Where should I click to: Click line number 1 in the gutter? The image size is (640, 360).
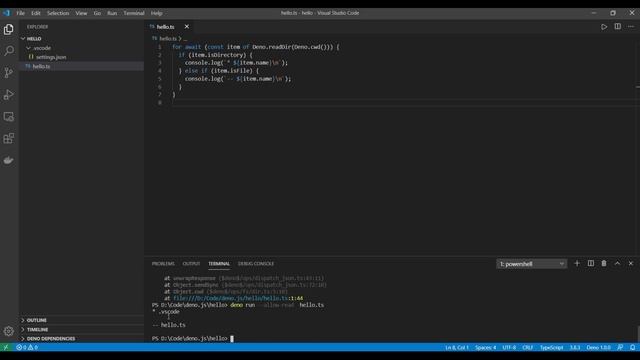click(160, 47)
